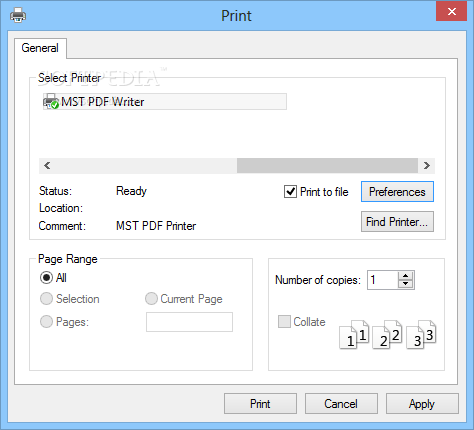Choose the Selection radio button
The image size is (474, 430).
pos(46,299)
